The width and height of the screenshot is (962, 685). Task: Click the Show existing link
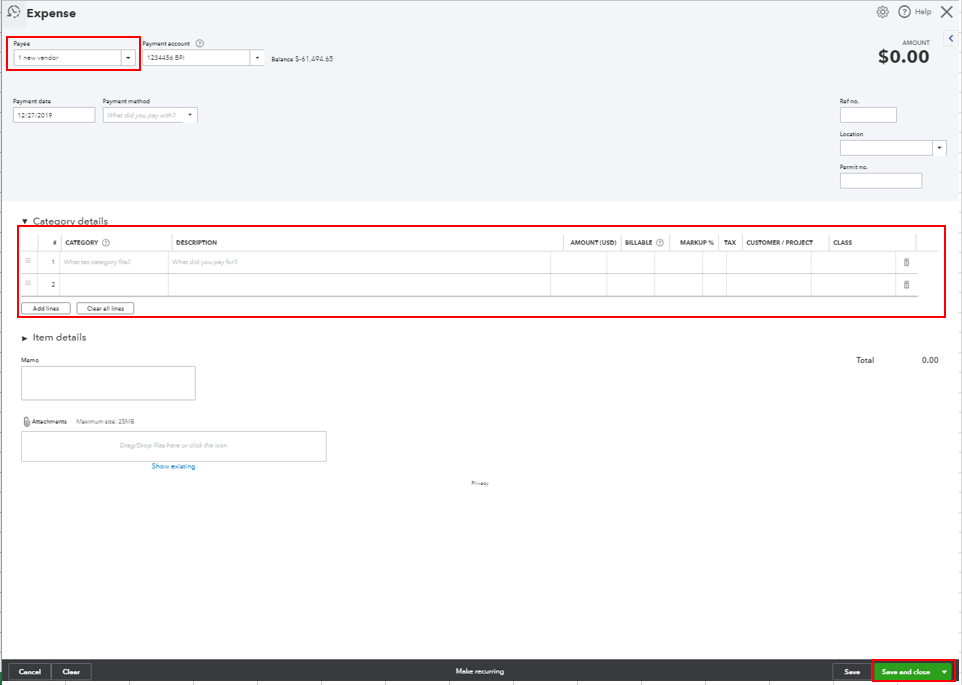(x=174, y=467)
